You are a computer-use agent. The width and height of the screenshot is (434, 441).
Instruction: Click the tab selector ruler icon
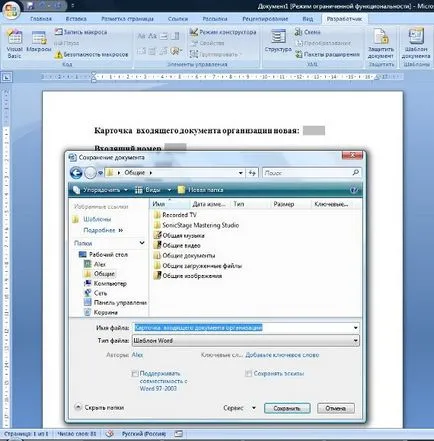pos(7,78)
